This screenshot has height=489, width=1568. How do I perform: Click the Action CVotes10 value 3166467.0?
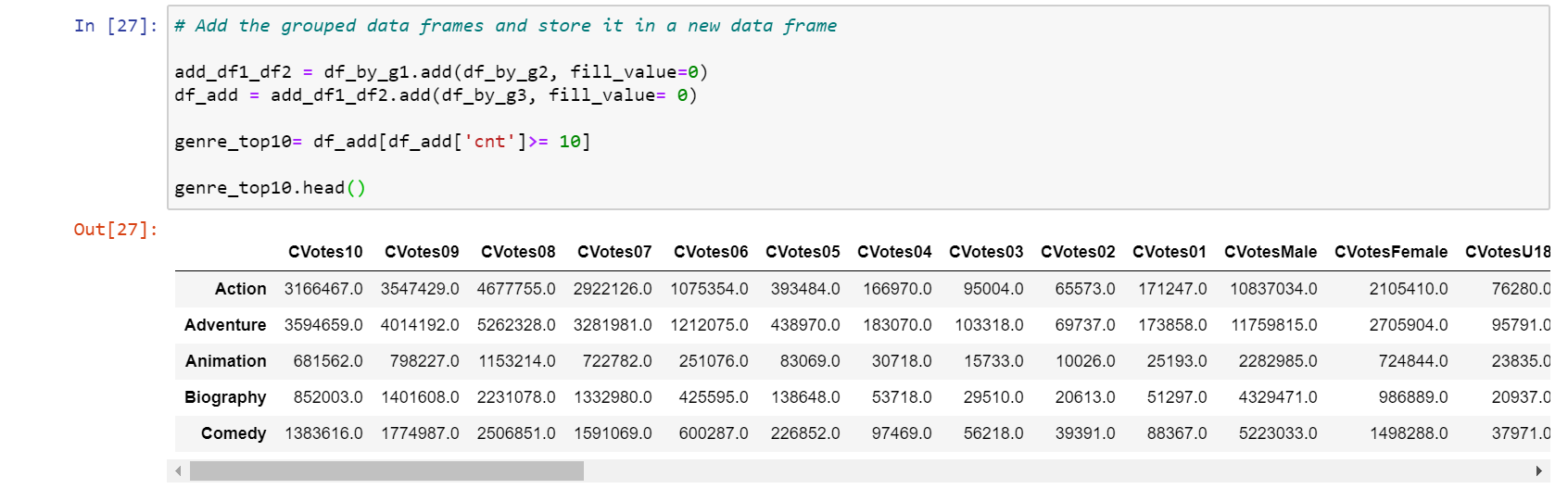pyautogui.click(x=323, y=289)
